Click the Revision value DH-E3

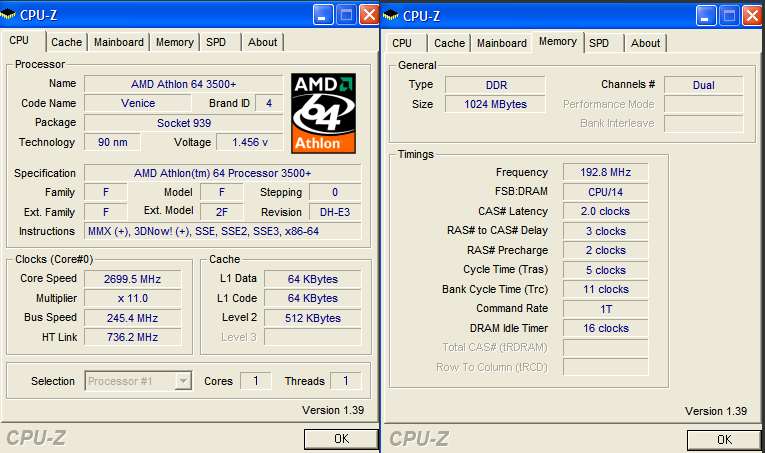pos(335,212)
